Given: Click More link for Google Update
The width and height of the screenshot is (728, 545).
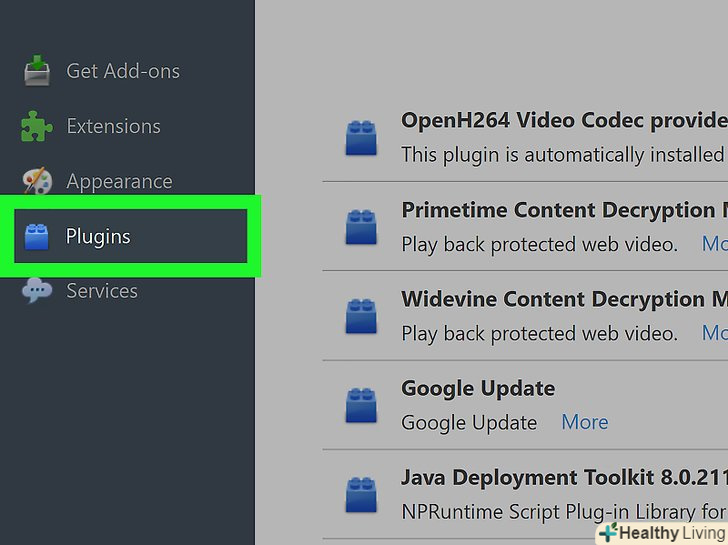Looking at the screenshot, I should pyautogui.click(x=585, y=422).
